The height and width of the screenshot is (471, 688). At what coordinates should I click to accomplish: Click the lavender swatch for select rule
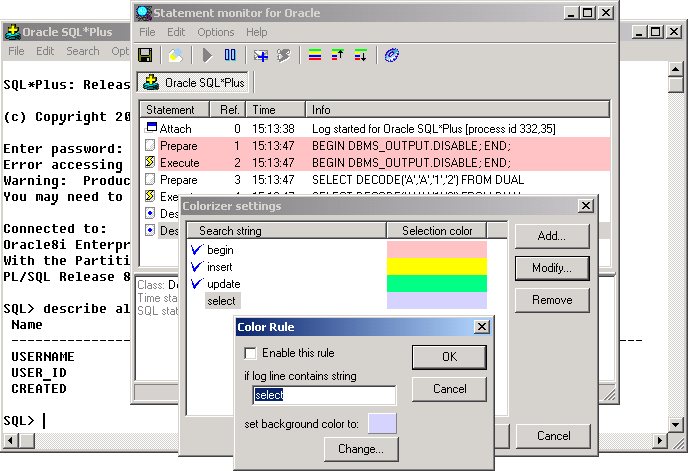437,301
